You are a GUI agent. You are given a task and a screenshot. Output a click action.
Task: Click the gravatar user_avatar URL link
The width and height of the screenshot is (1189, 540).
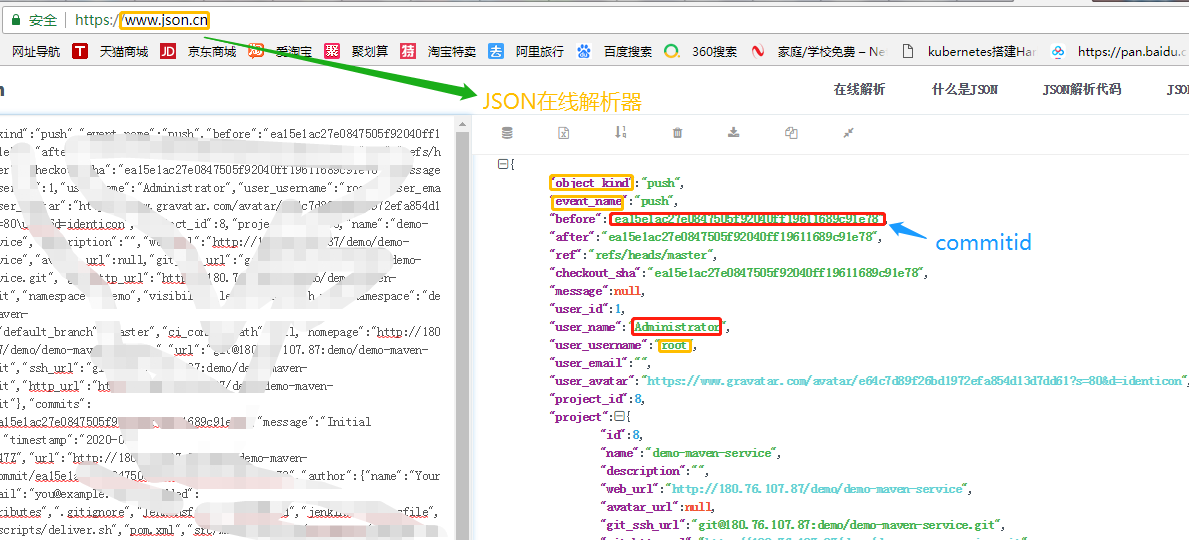pyautogui.click(x=913, y=381)
